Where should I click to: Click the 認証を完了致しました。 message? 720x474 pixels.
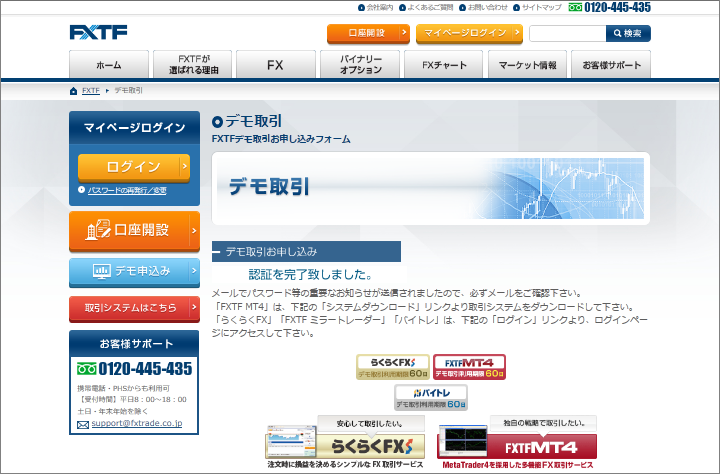tap(310, 275)
